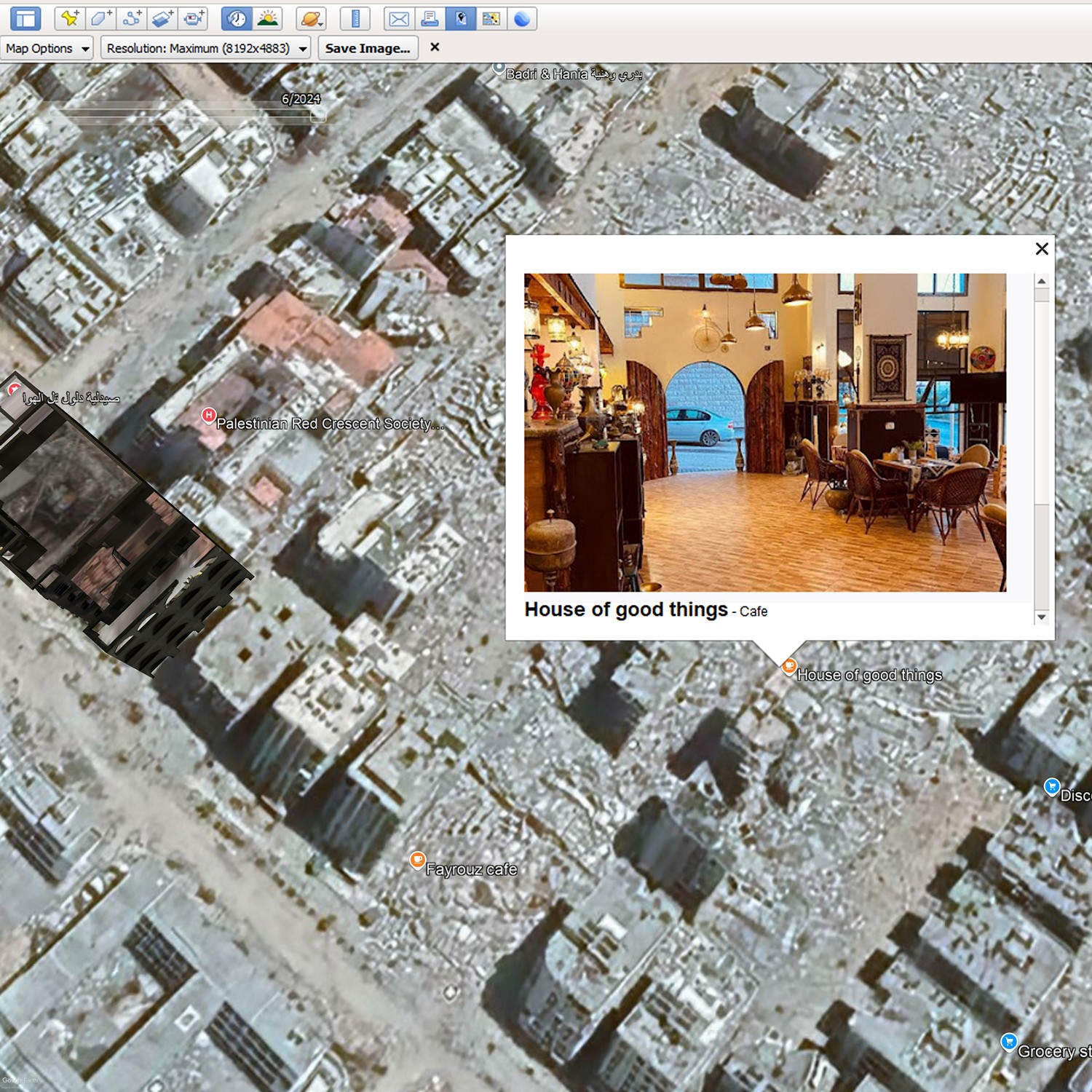This screenshot has width=1092, height=1092.
Task: Click the 6/2024 imagery date label
Action: coord(301,99)
